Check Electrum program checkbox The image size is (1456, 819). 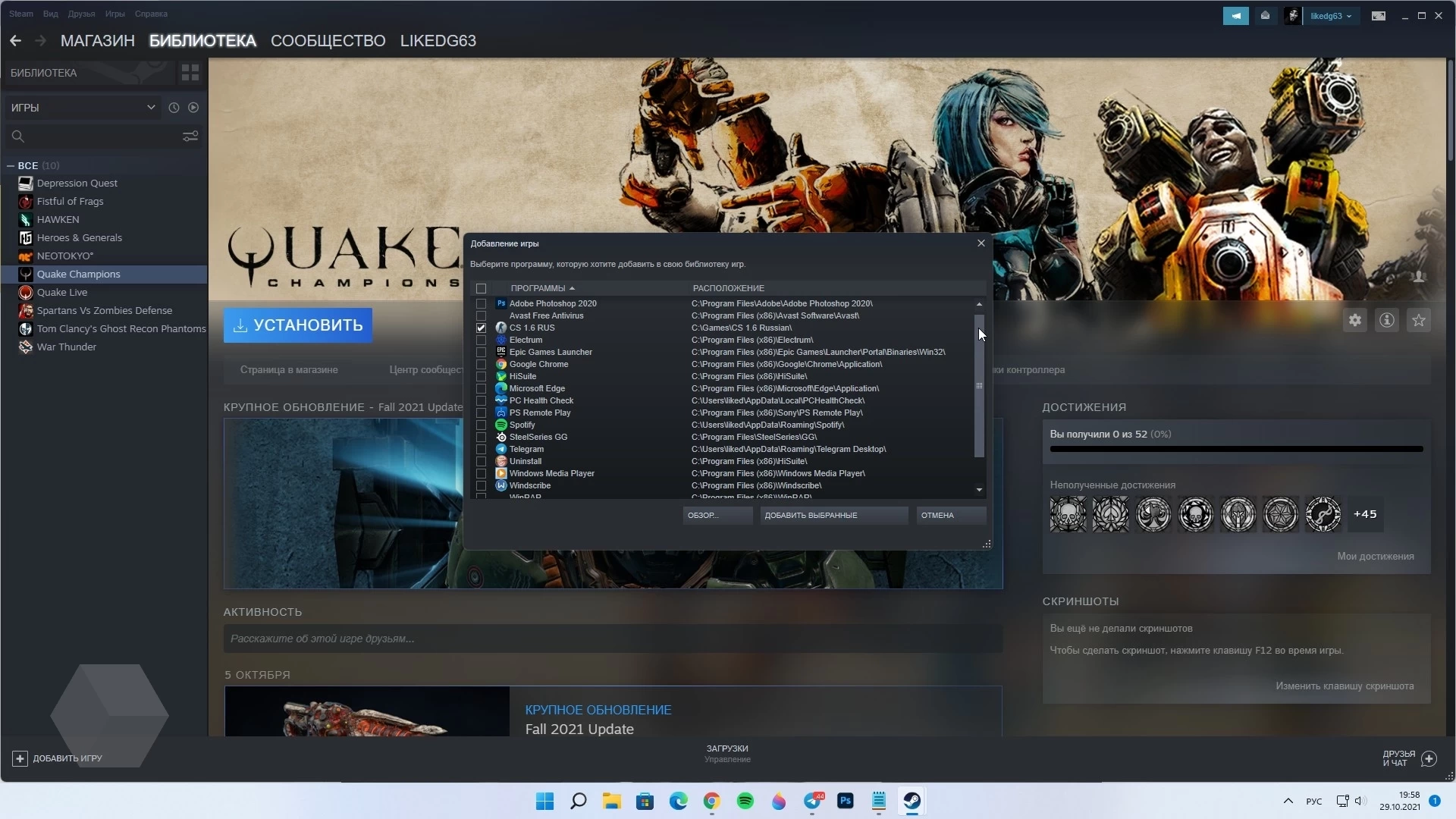tap(481, 340)
